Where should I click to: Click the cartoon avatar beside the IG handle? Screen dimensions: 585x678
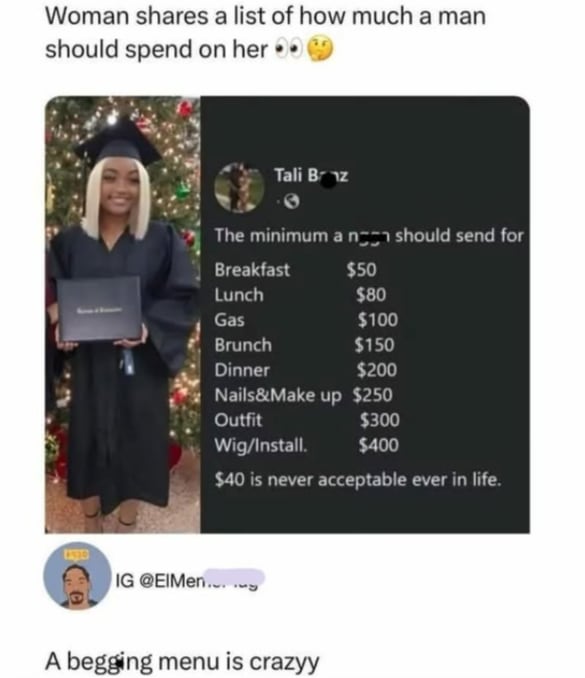(x=78, y=576)
